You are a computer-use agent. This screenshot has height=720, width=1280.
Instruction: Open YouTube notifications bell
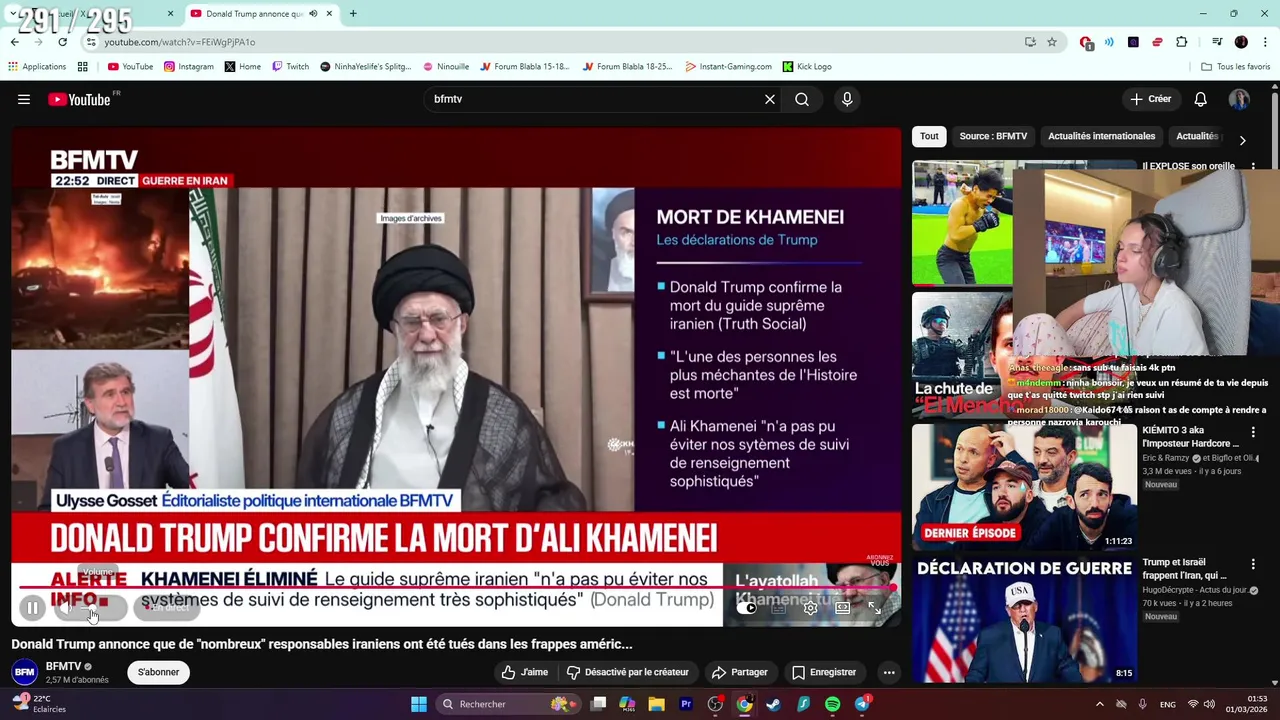point(1200,99)
